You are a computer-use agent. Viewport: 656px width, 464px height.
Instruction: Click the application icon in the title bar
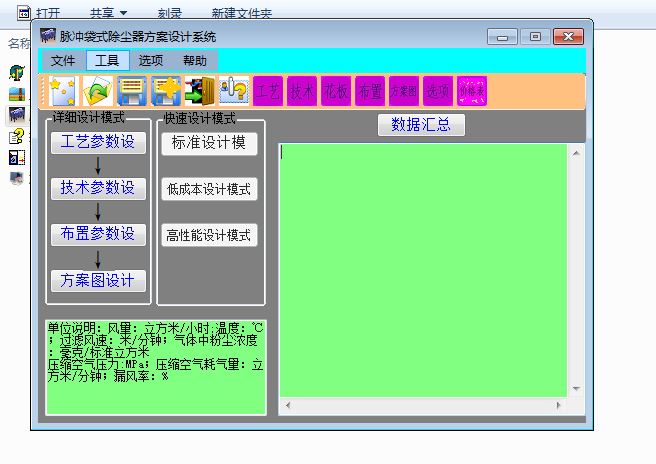48,36
